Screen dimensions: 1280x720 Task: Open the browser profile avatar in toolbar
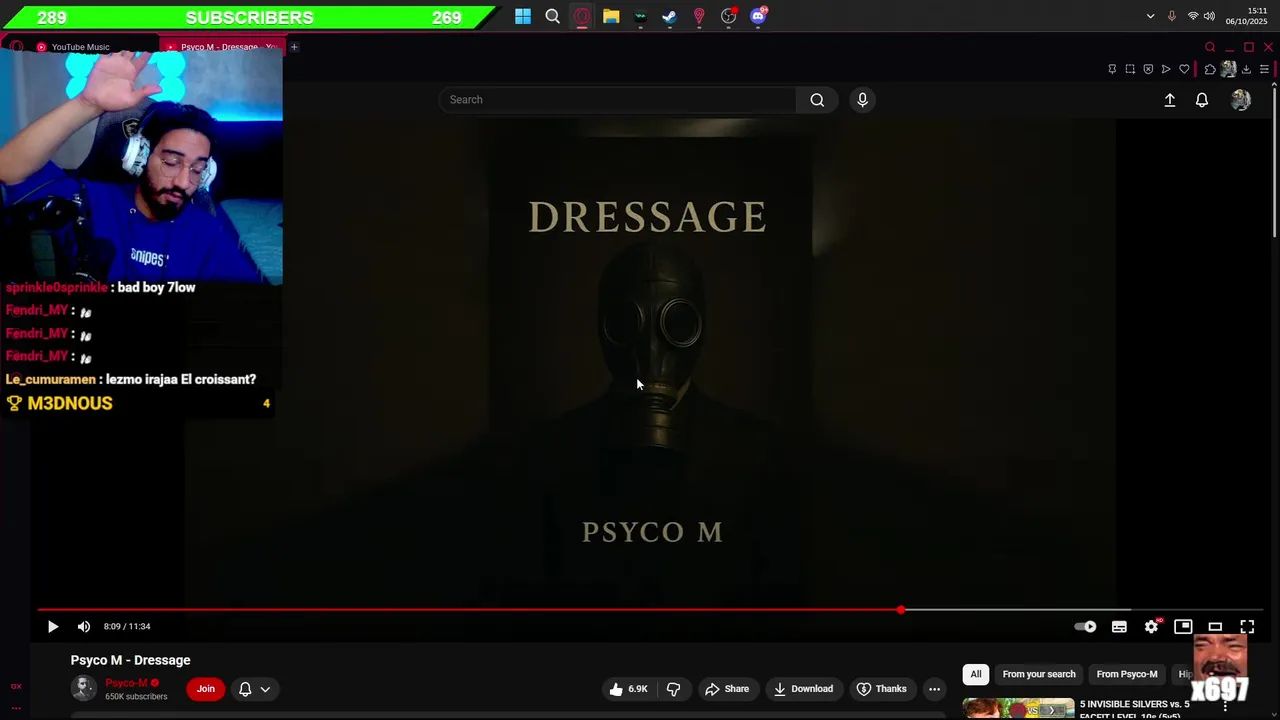[x=1228, y=69]
